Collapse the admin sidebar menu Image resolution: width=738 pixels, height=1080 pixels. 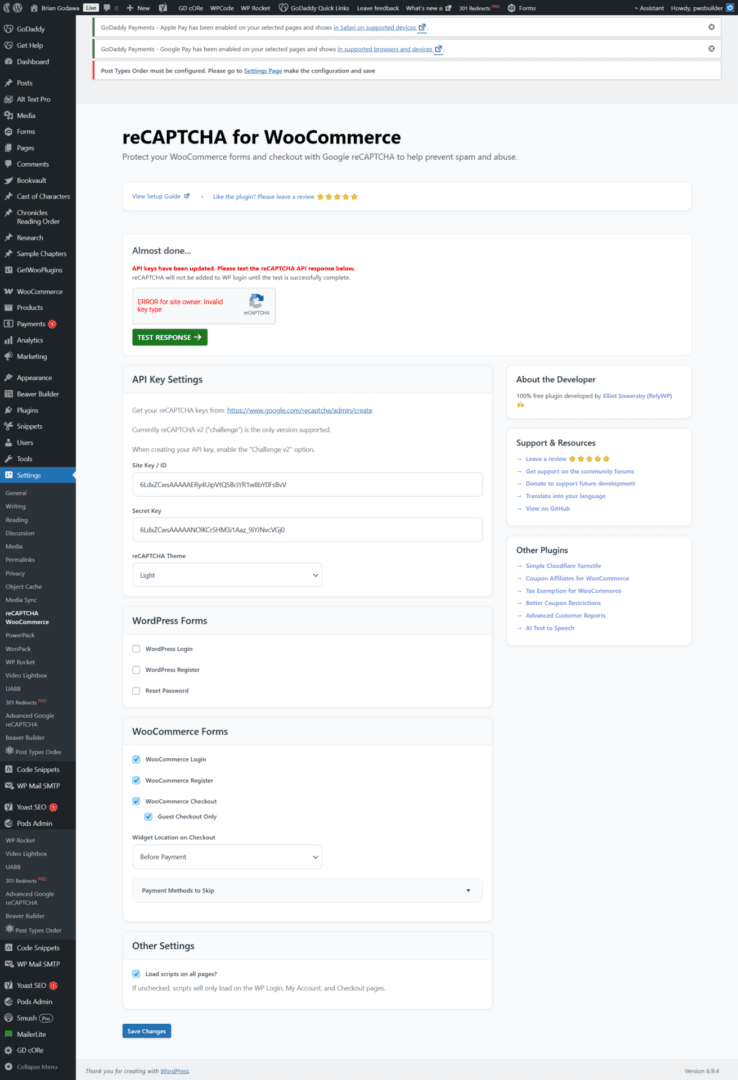click(31, 1067)
